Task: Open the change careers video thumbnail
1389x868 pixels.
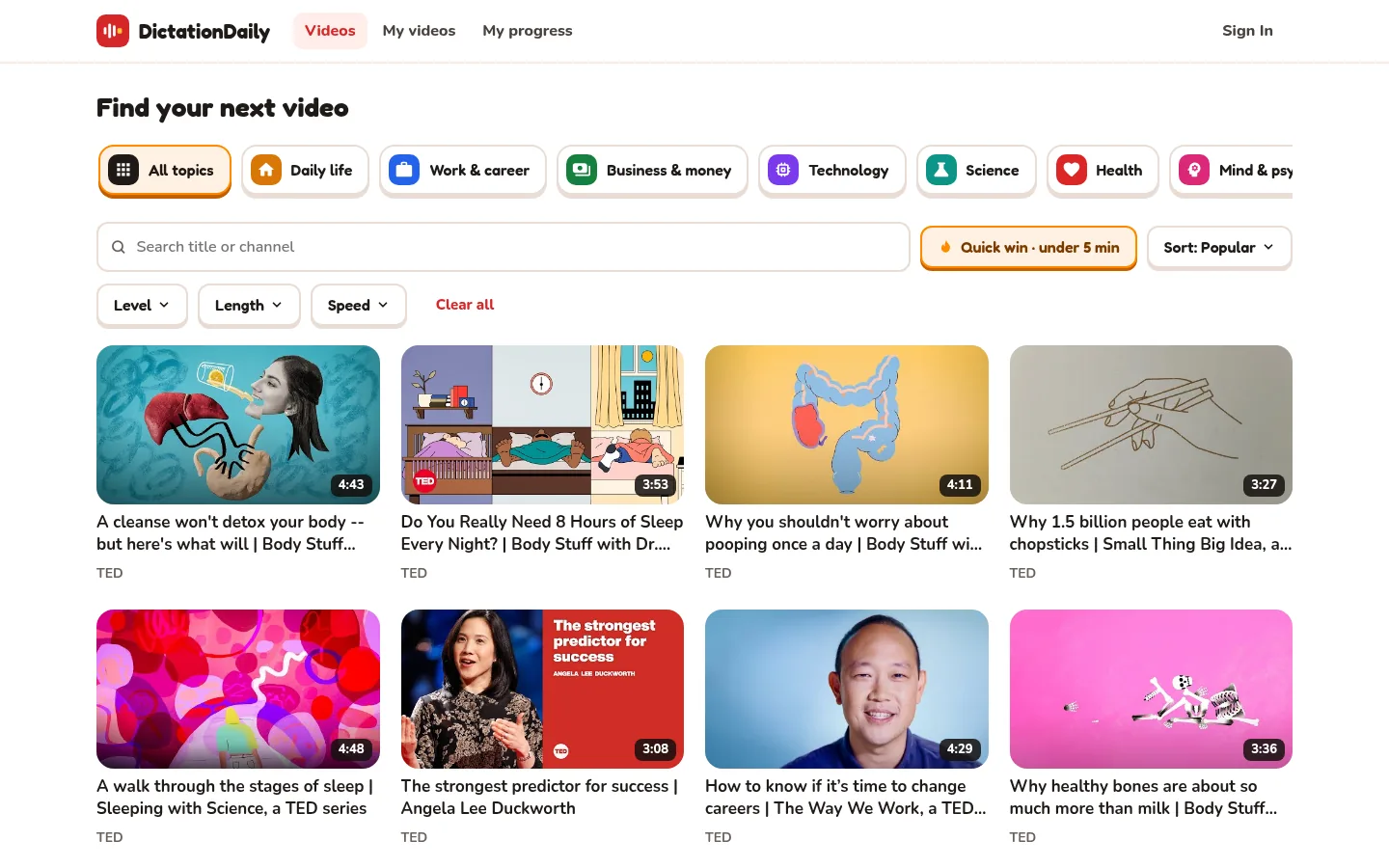Action: (x=847, y=689)
